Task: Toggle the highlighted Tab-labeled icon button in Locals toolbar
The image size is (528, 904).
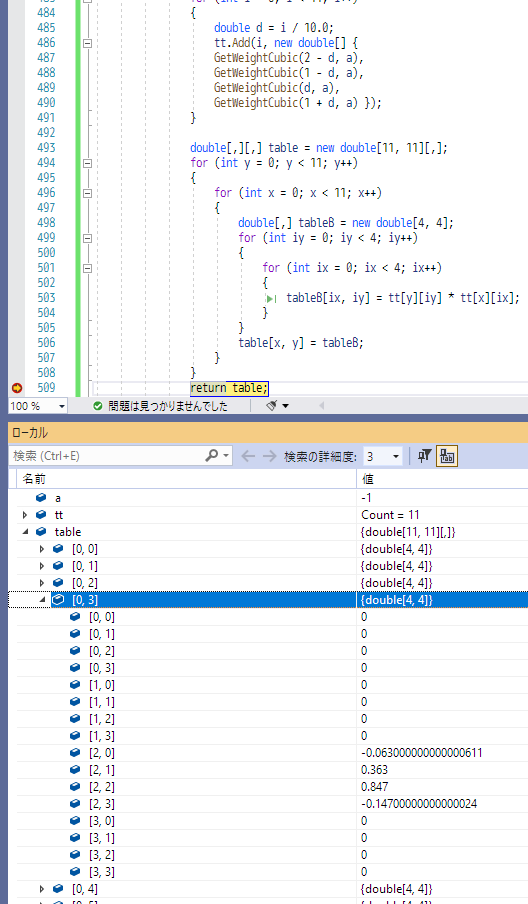Action: click(x=447, y=456)
